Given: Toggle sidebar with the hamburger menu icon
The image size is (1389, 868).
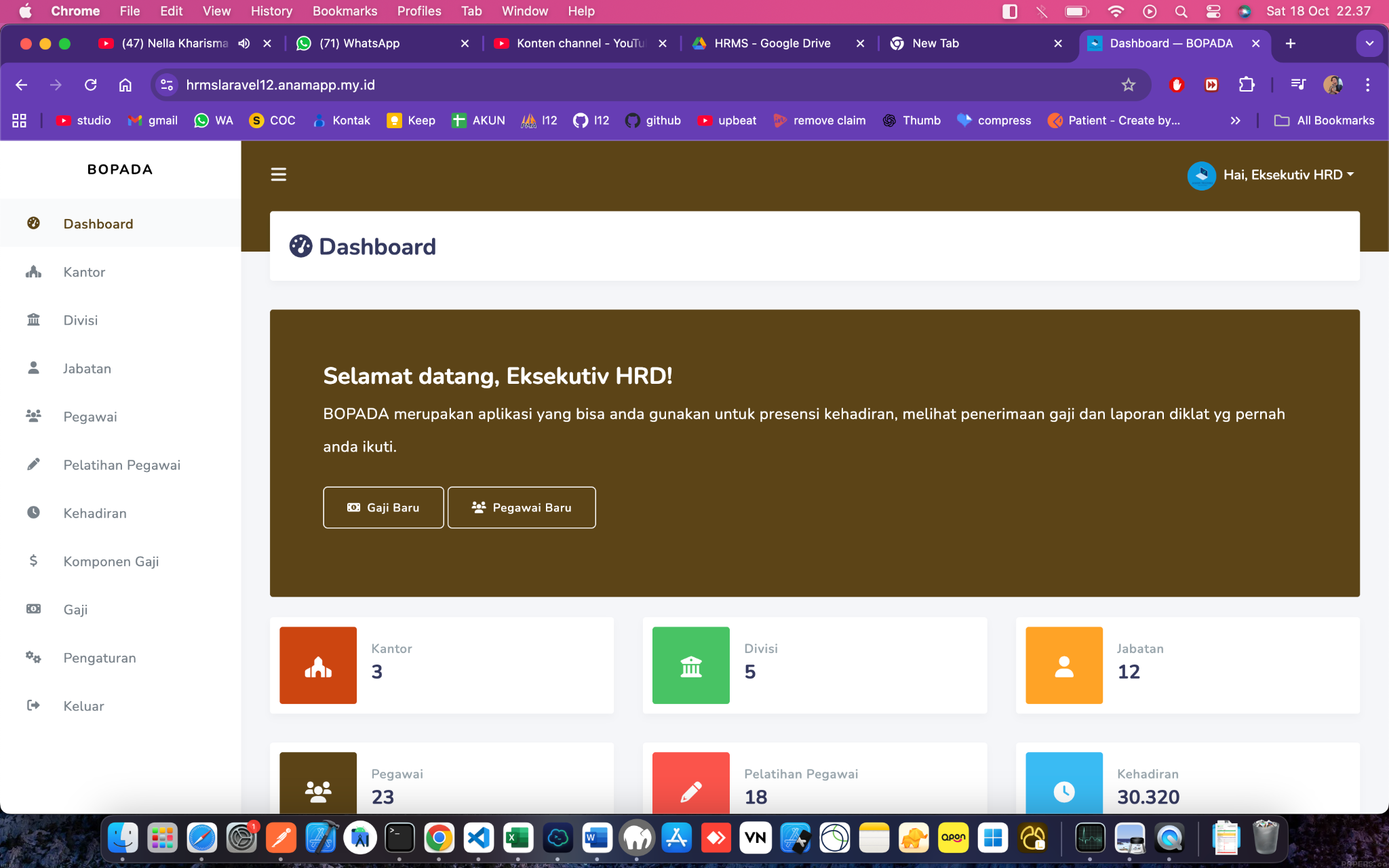Looking at the screenshot, I should coord(278,174).
